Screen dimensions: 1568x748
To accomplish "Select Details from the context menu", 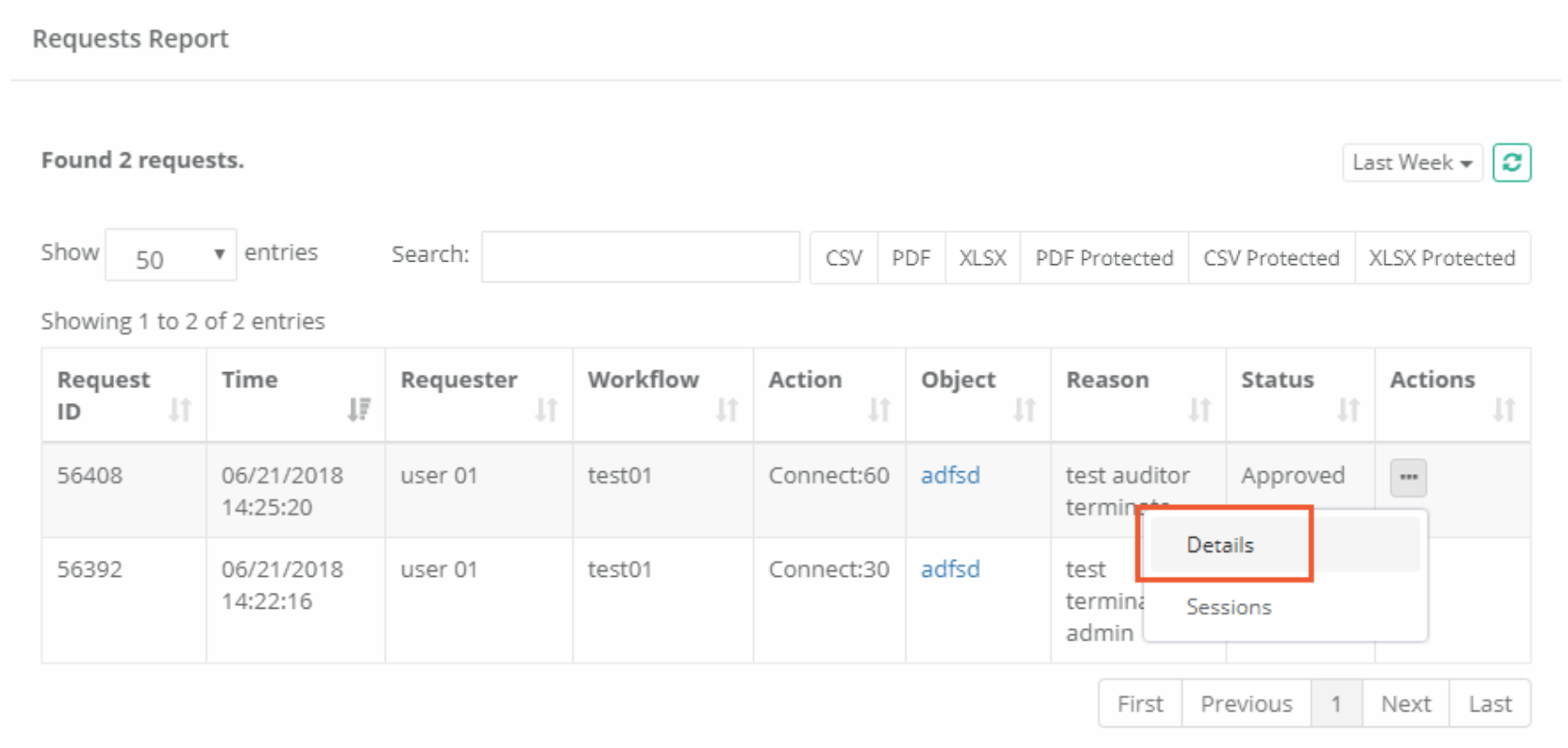I will [1219, 544].
